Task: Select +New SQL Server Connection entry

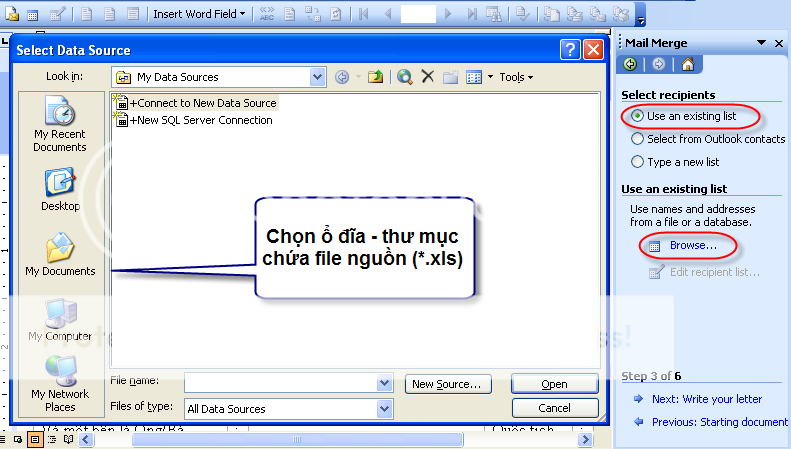Action: 194,120
